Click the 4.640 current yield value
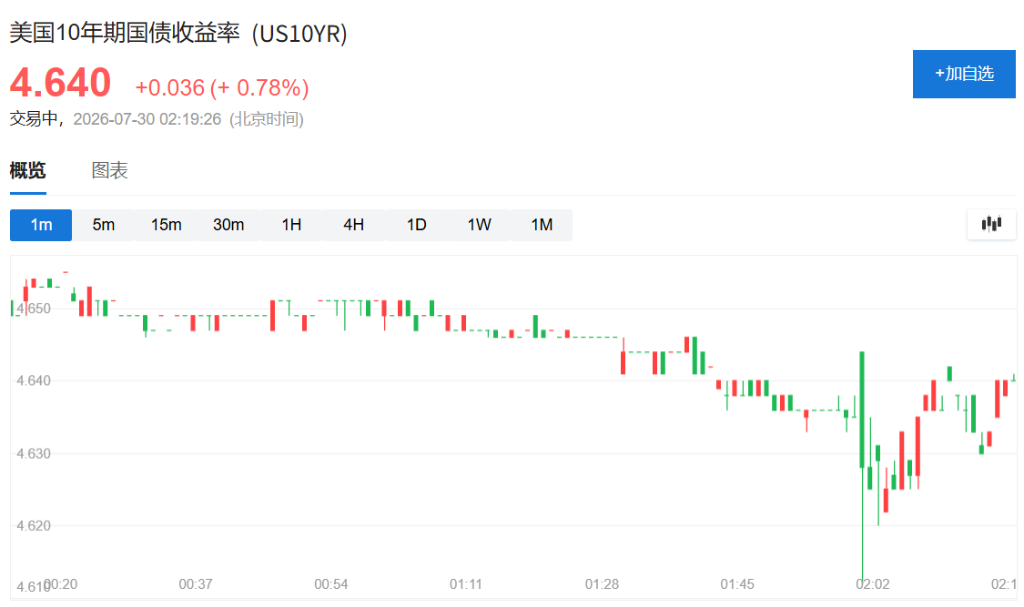 pos(60,82)
